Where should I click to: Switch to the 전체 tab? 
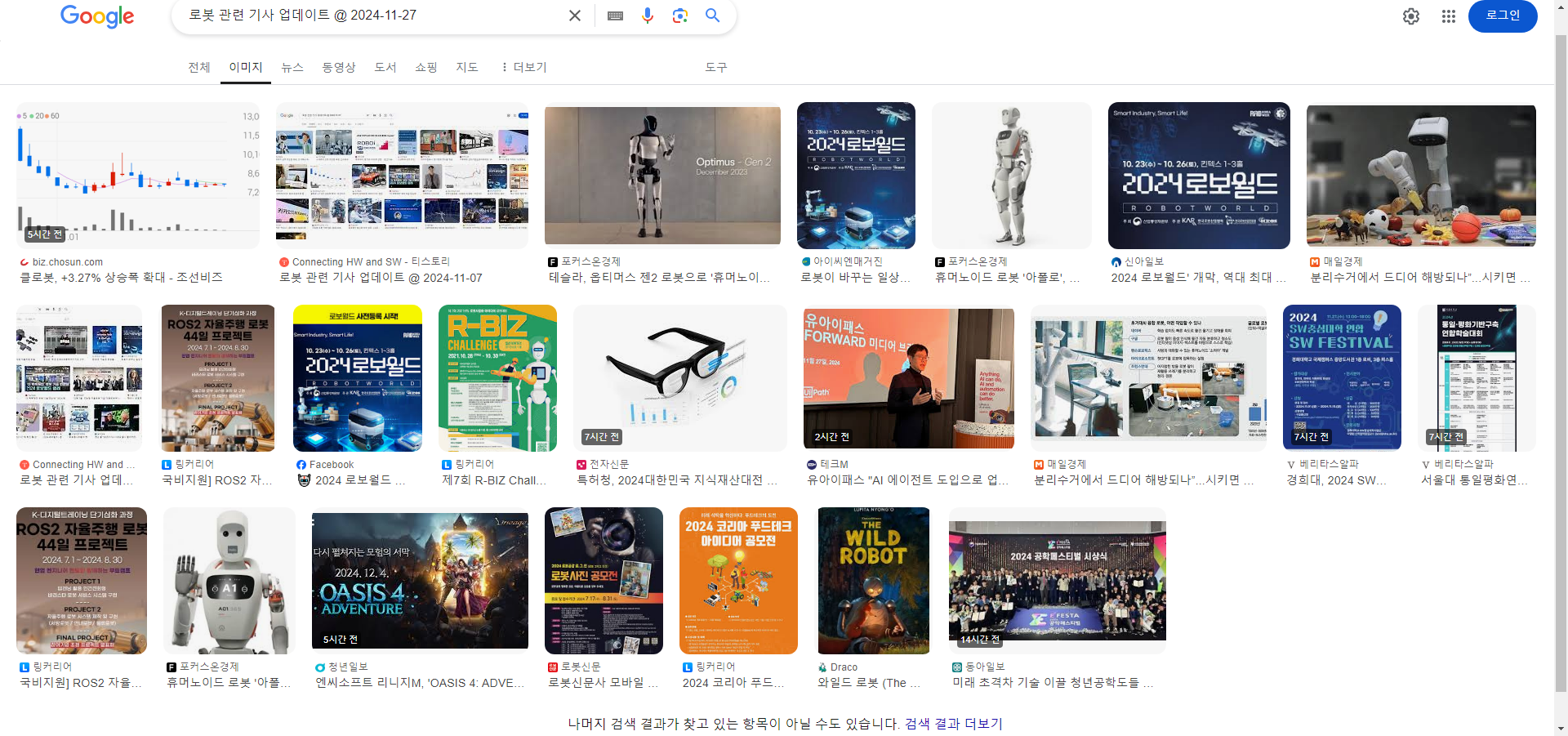pos(199,67)
